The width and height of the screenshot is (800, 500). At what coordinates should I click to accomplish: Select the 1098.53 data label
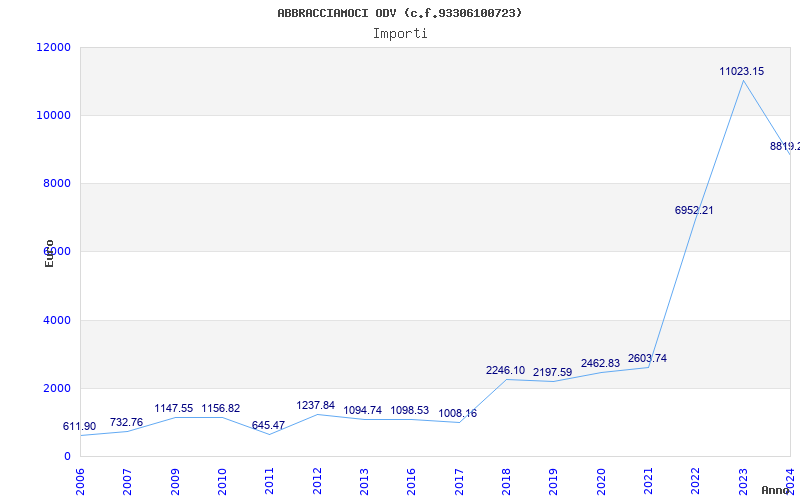point(410,410)
